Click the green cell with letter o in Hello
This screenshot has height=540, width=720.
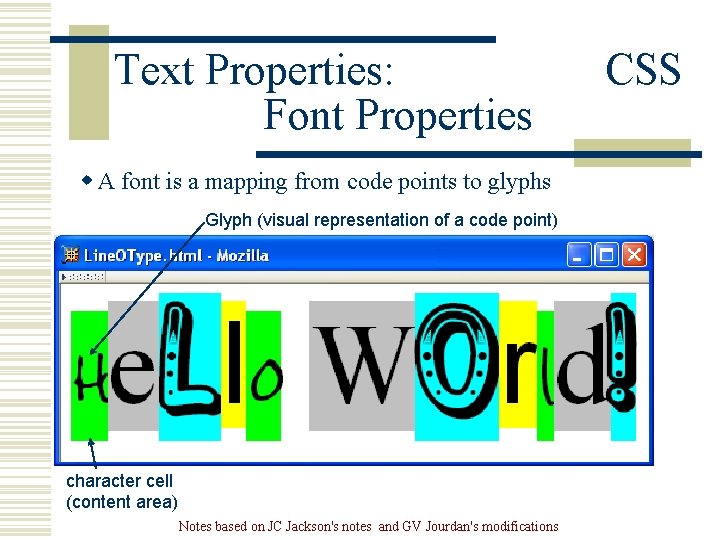point(264,376)
